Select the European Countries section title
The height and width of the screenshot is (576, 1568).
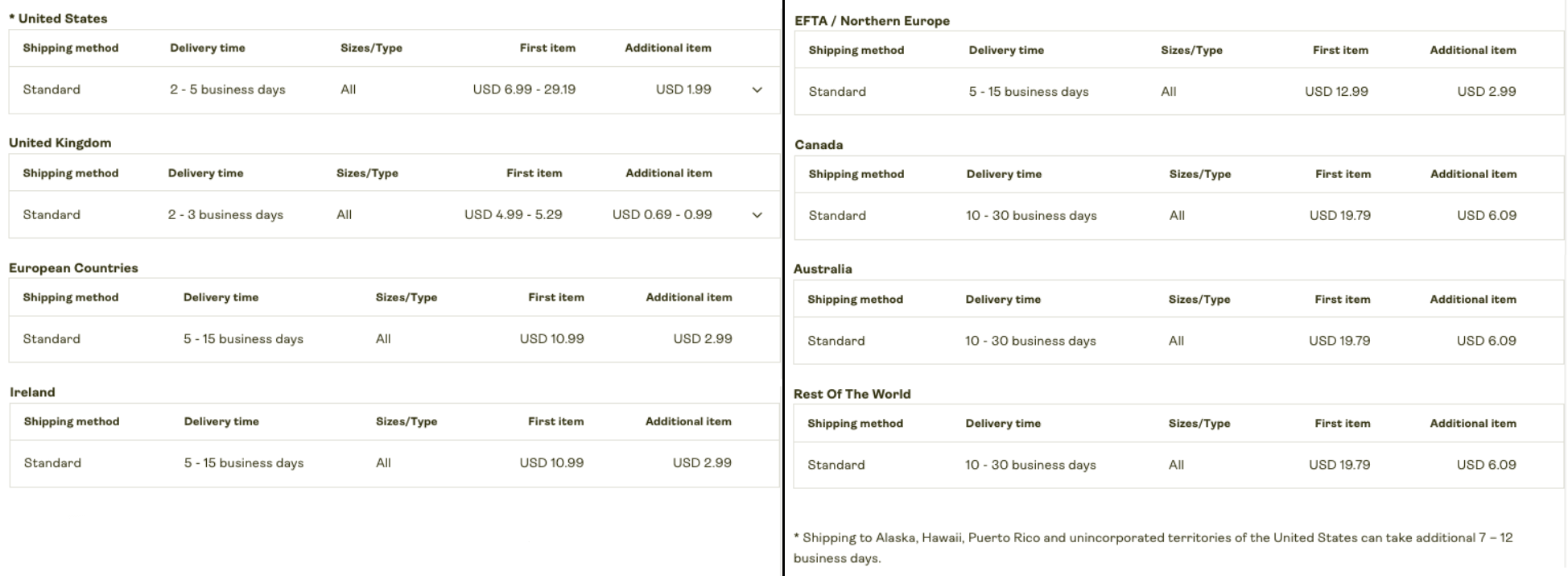72,267
